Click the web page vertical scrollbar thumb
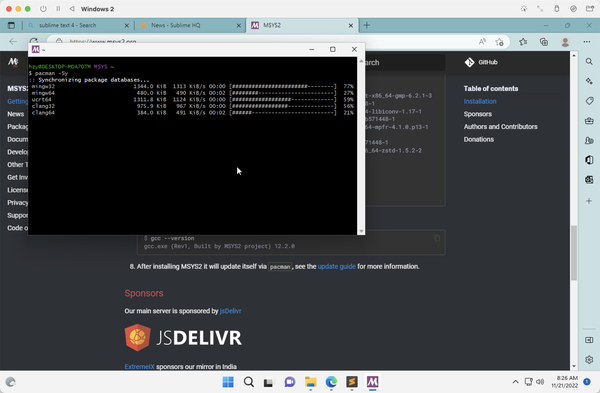Image resolution: width=600 pixels, height=393 pixels. click(574, 253)
